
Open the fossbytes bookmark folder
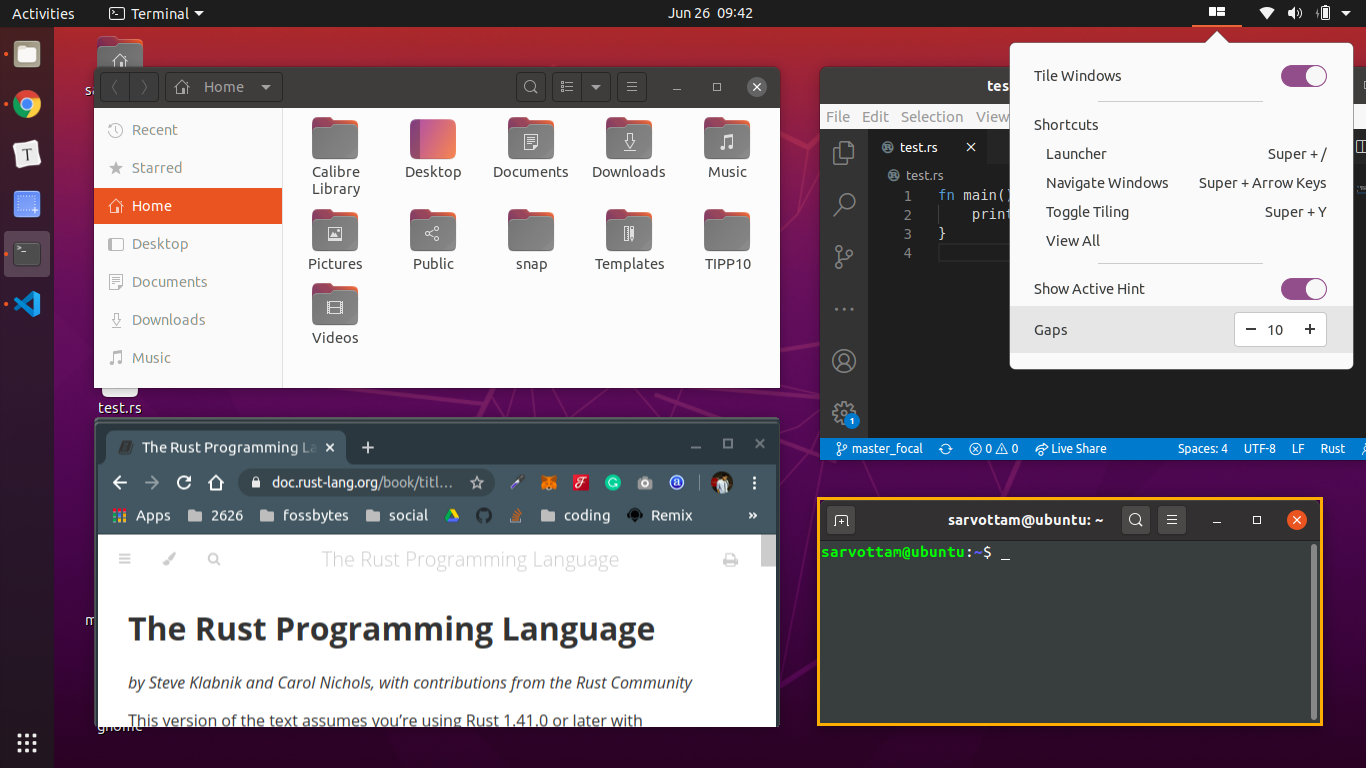303,516
